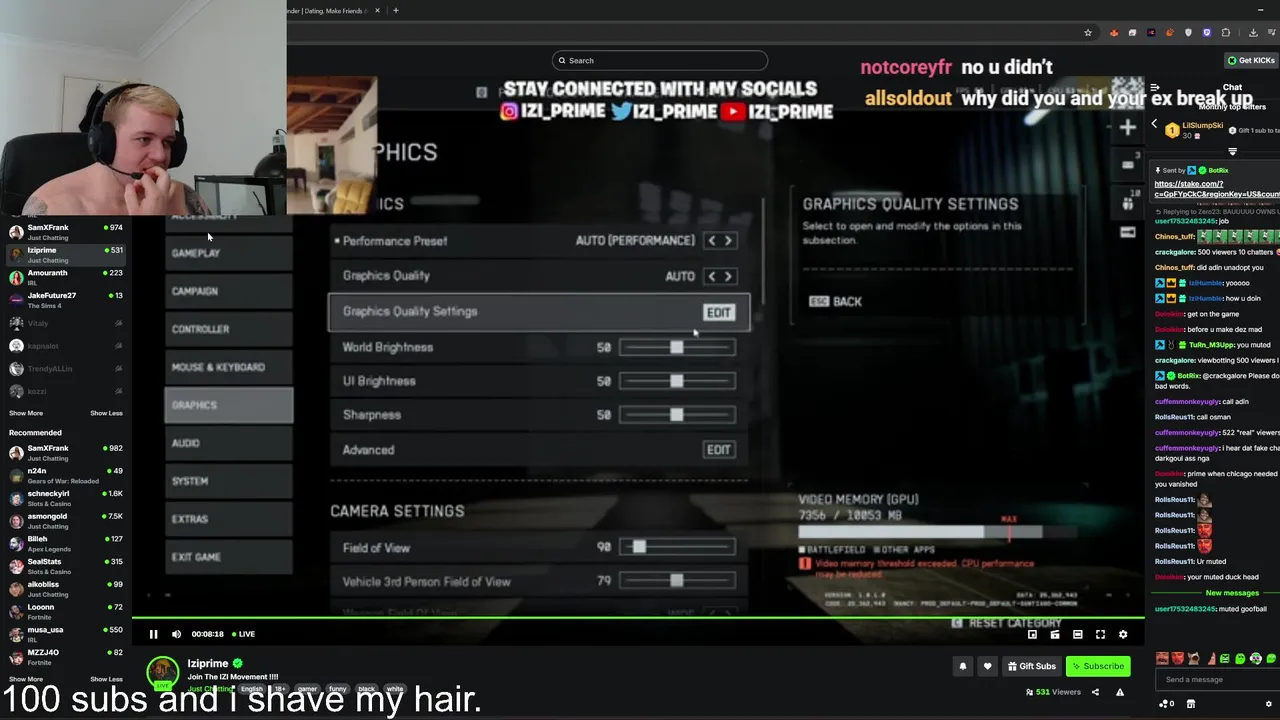Click Edit for Graphics Quality Settings
The image size is (1280, 720).
[x=719, y=313]
